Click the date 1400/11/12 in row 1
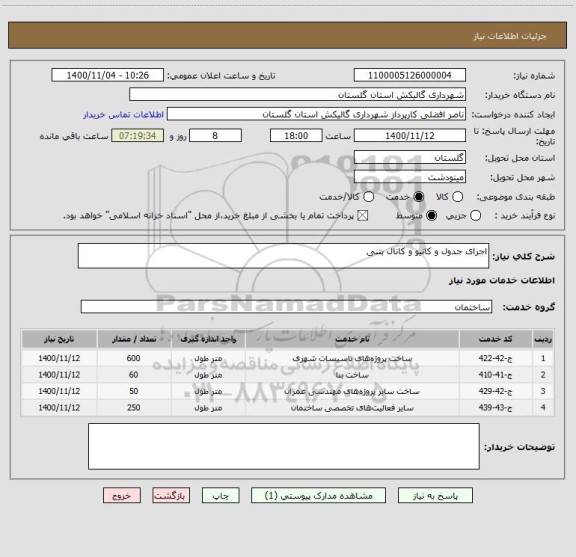Screen dimensions: 576x557 [x=59, y=358]
